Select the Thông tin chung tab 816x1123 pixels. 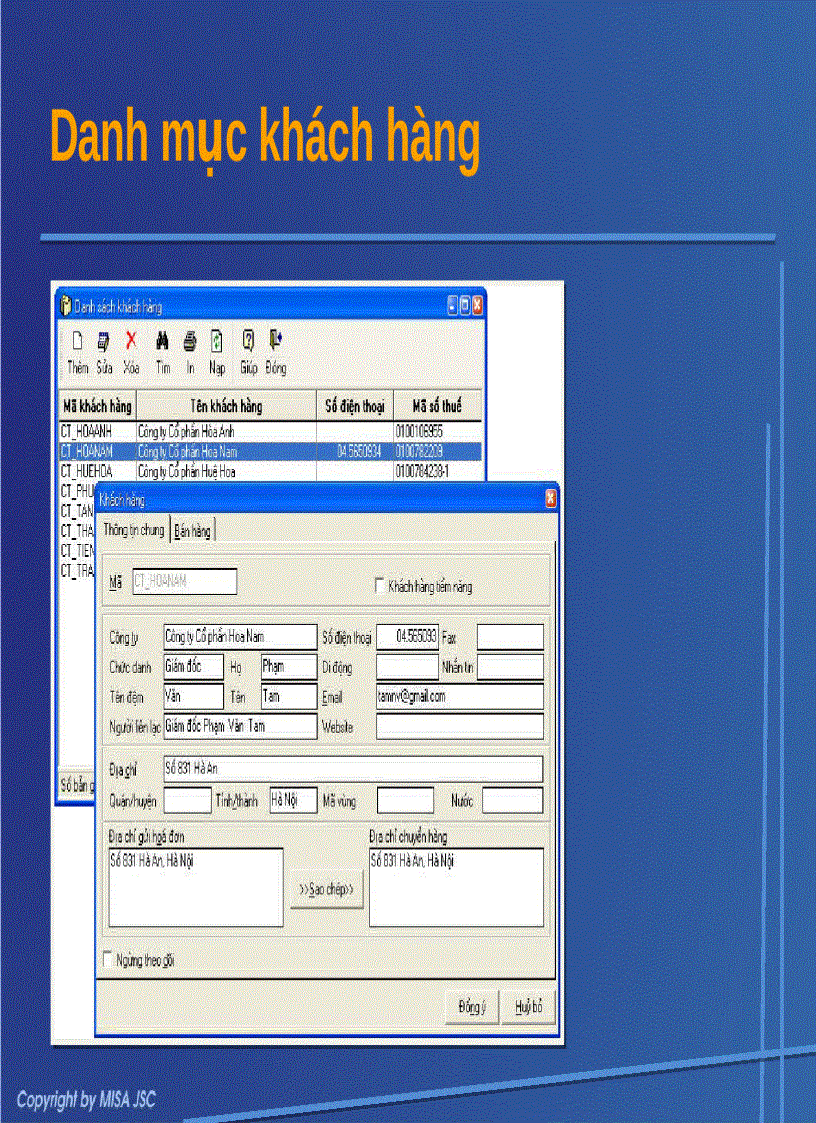coord(134,530)
